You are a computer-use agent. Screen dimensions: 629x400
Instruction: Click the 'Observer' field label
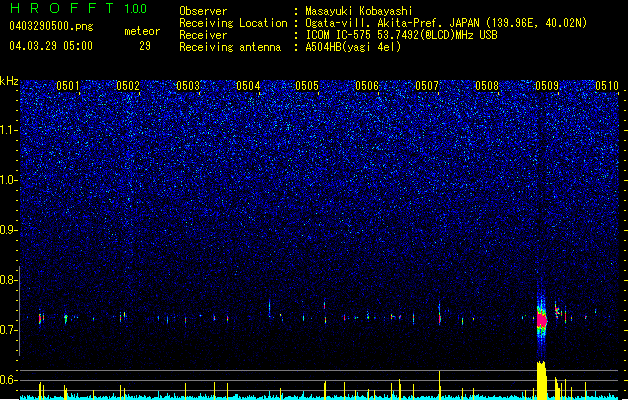203,11
